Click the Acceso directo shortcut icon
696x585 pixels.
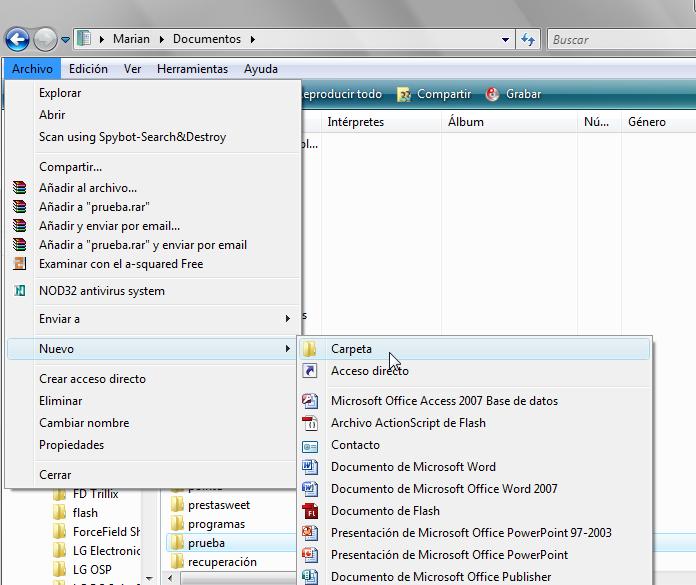[x=309, y=371]
